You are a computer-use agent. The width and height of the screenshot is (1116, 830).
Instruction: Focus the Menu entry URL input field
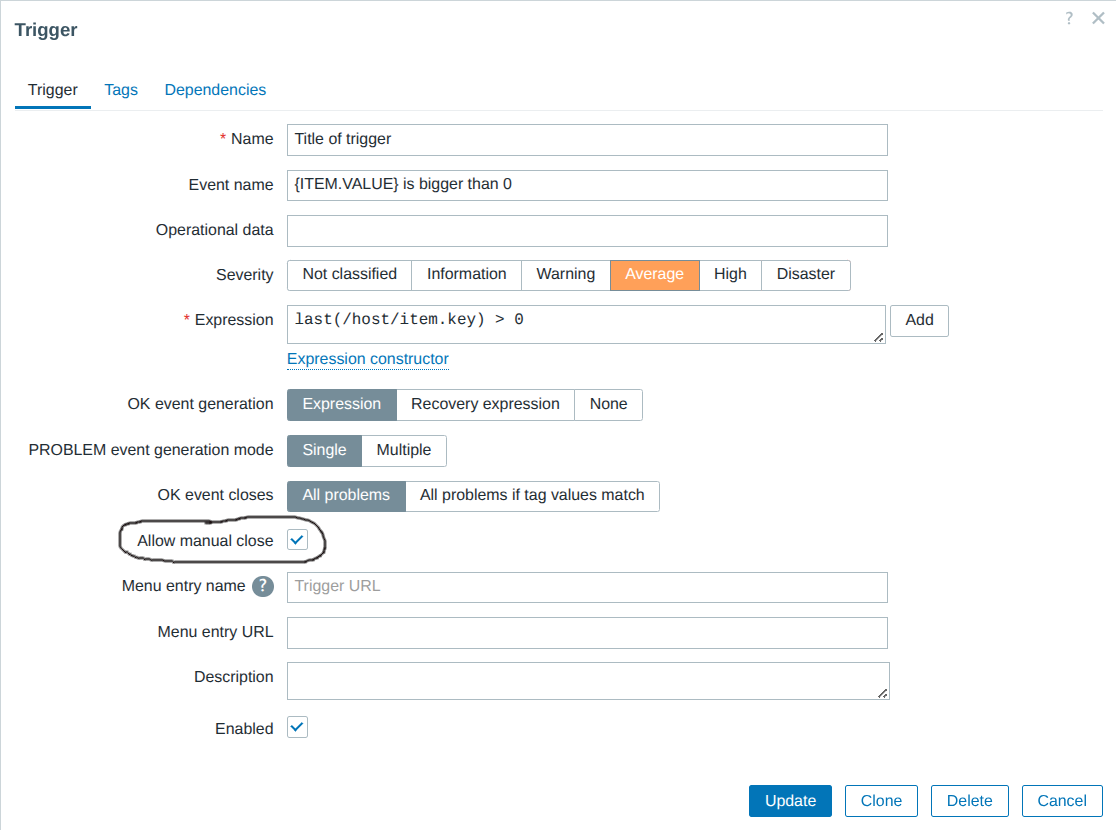(x=587, y=632)
